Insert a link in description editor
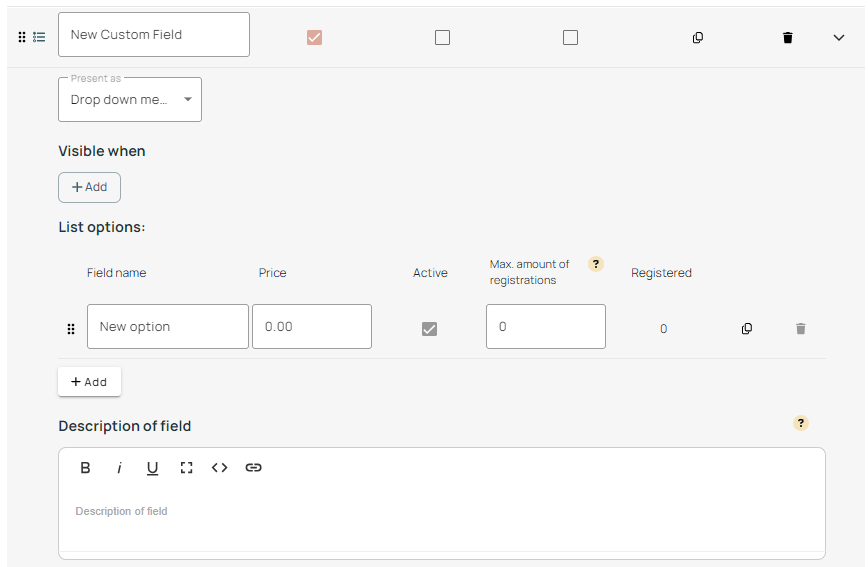Viewport: 868px width, 567px height. (254, 468)
